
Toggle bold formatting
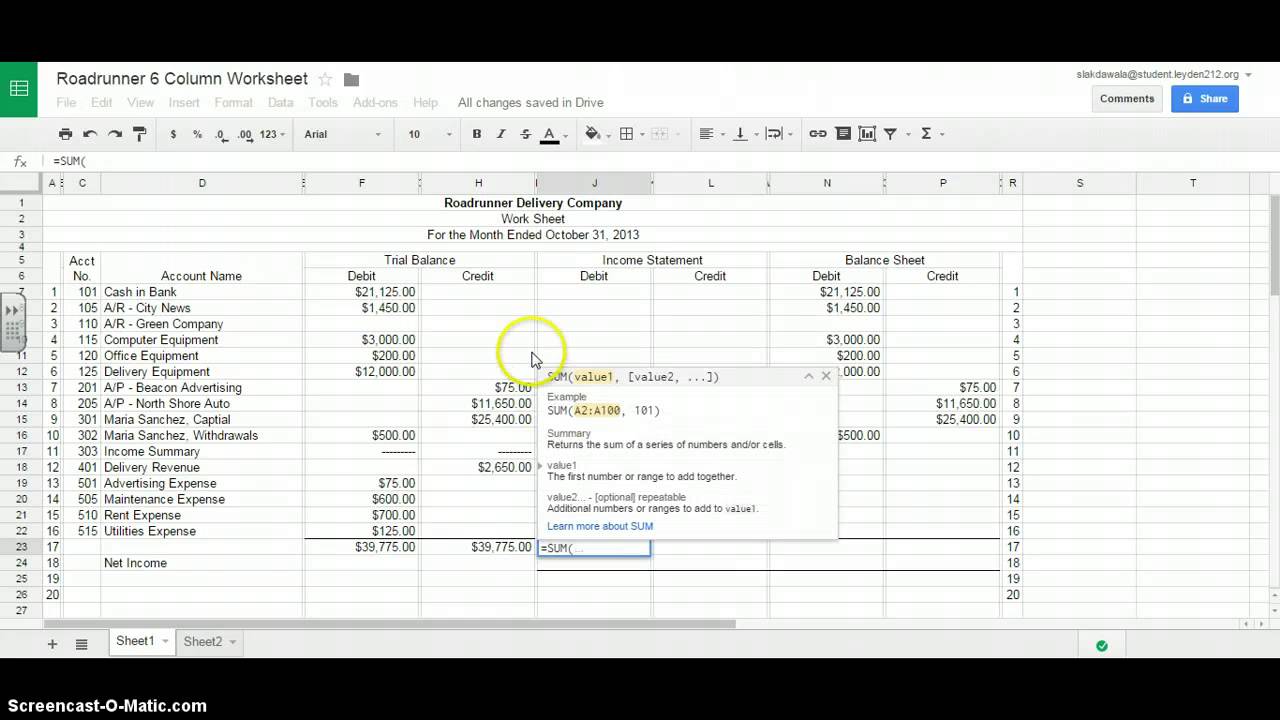[x=477, y=134]
